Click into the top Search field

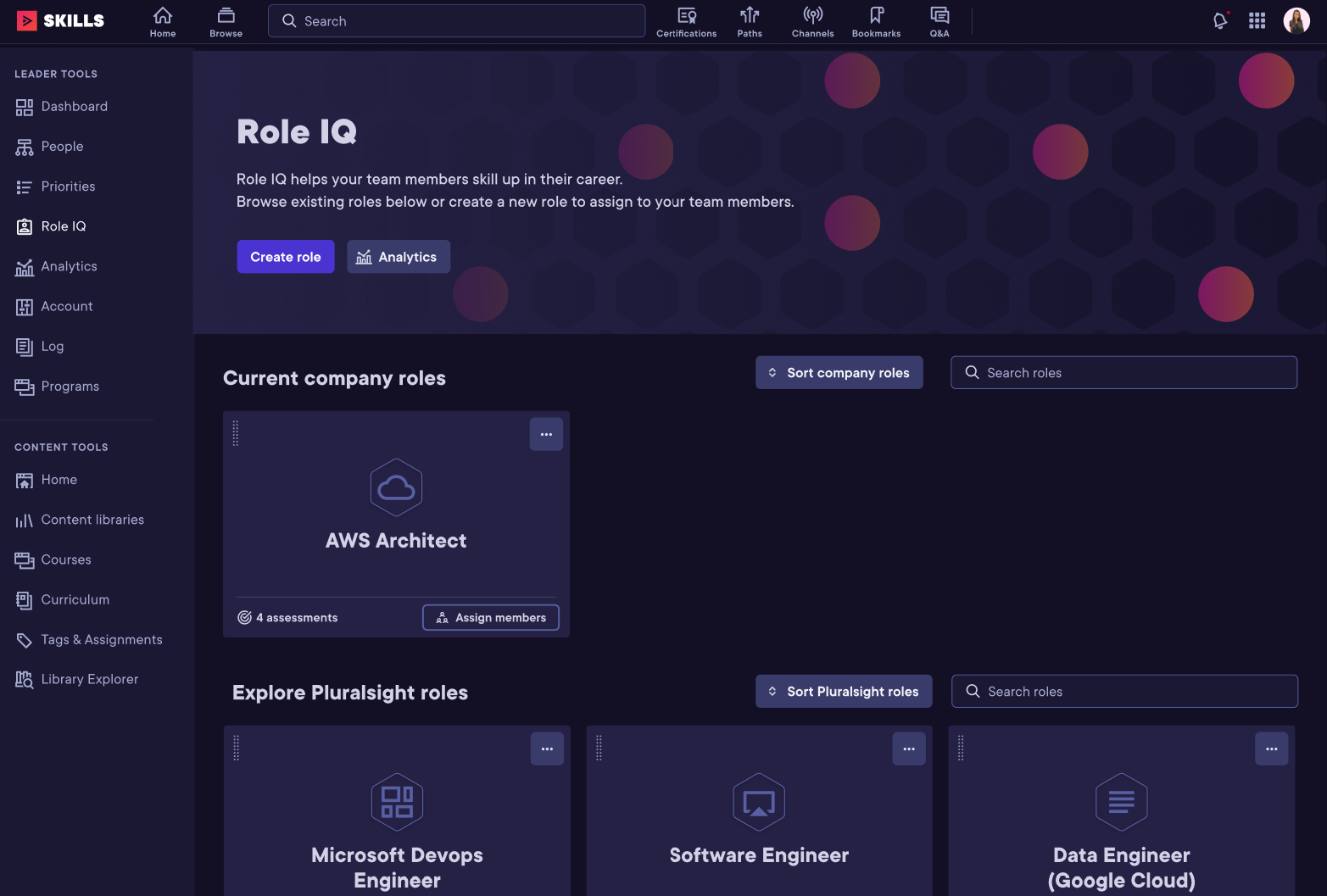tap(456, 21)
